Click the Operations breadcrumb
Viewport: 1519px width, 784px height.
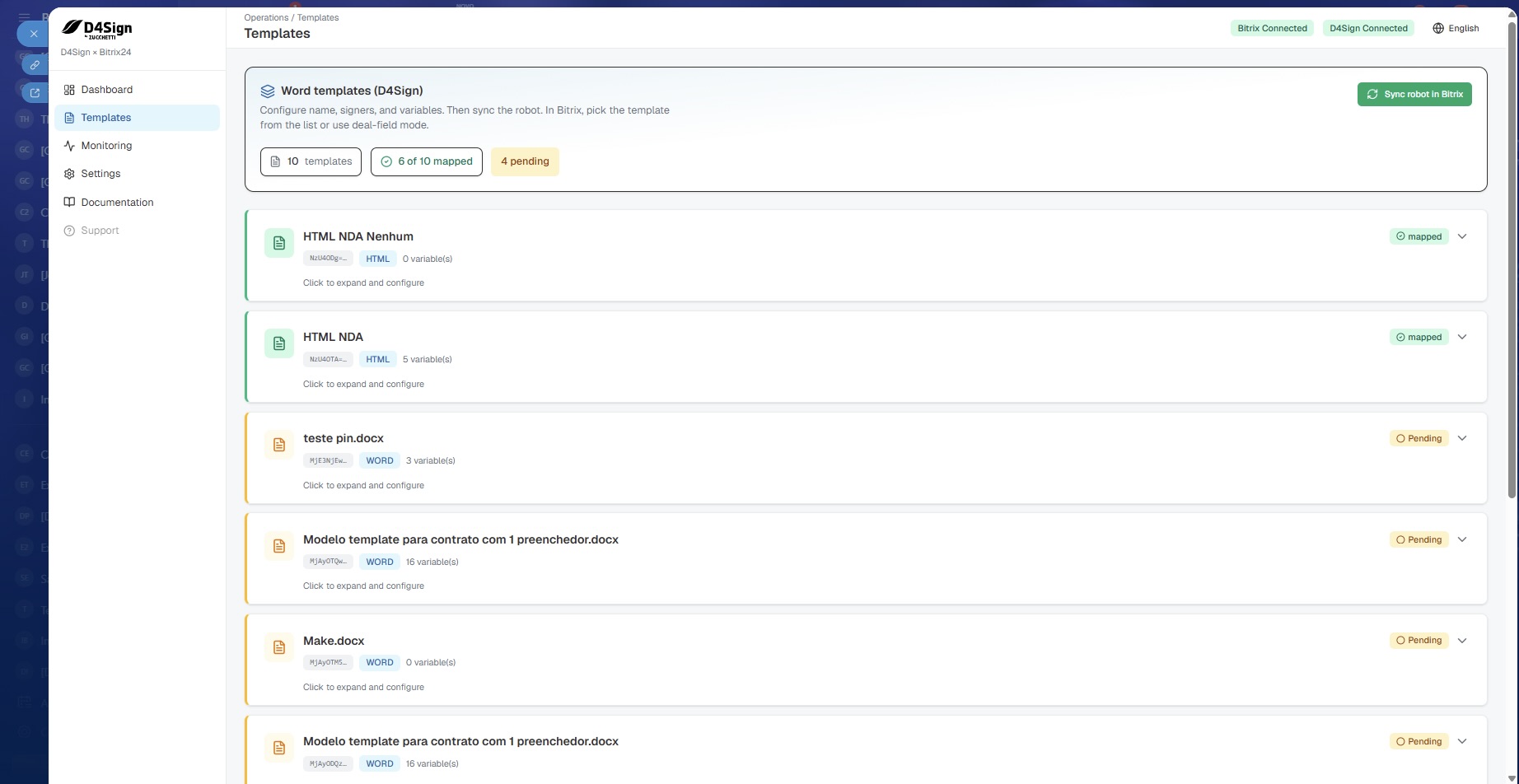pyautogui.click(x=266, y=17)
